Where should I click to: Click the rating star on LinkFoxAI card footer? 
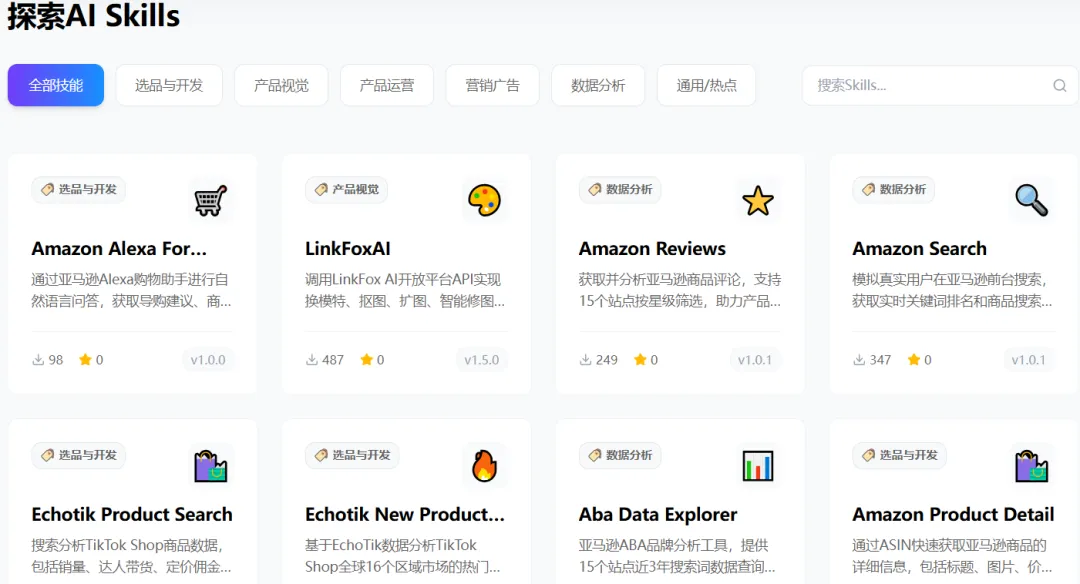click(366, 359)
